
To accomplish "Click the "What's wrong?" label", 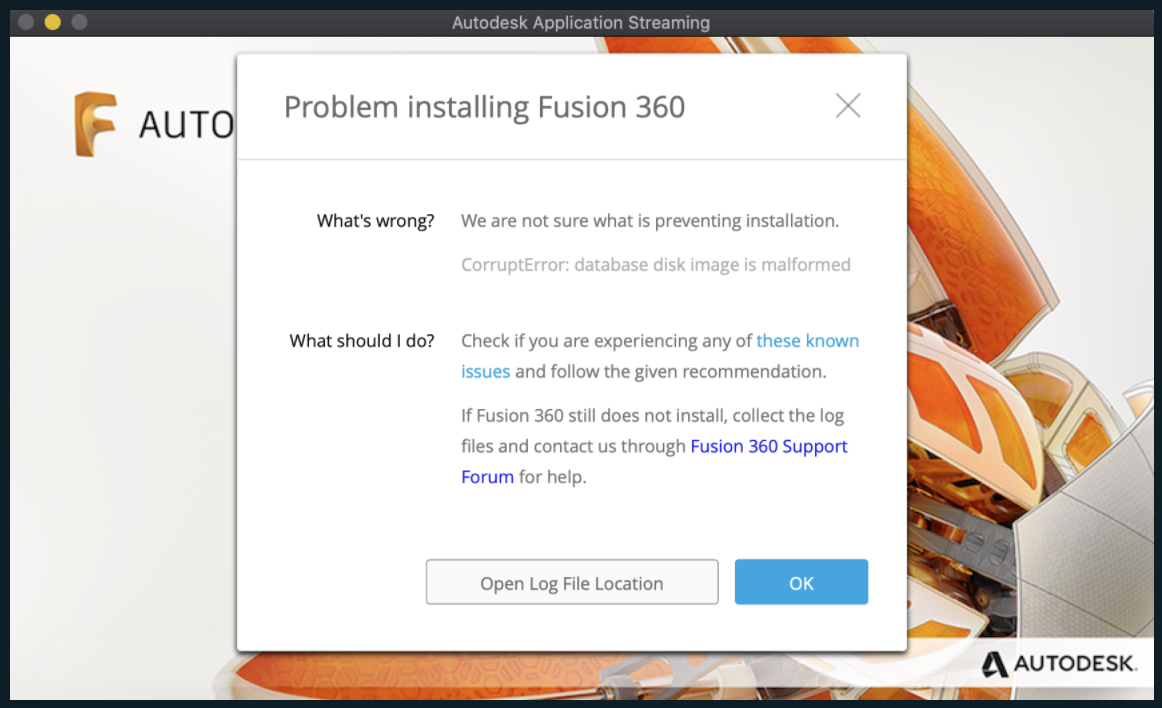I will [375, 221].
